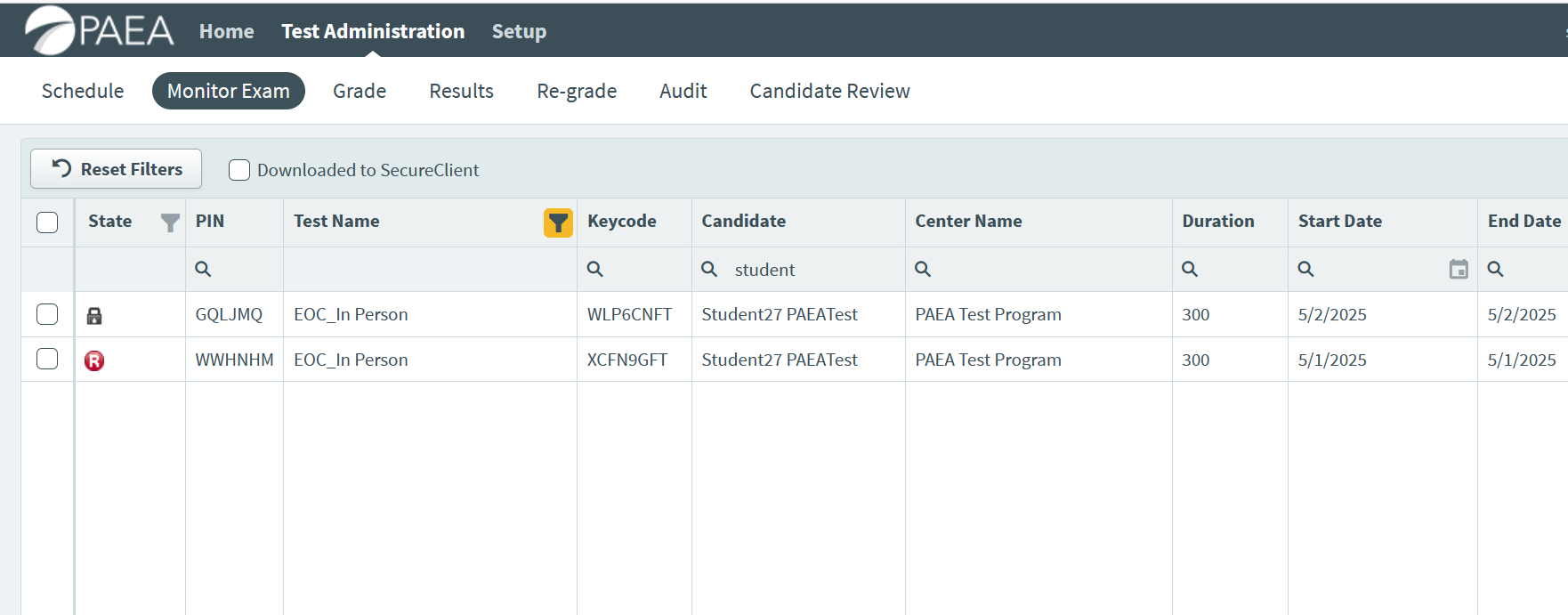This screenshot has height=615, width=1568.
Task: Click PIN cell WWHNHM
Action: [x=234, y=360]
